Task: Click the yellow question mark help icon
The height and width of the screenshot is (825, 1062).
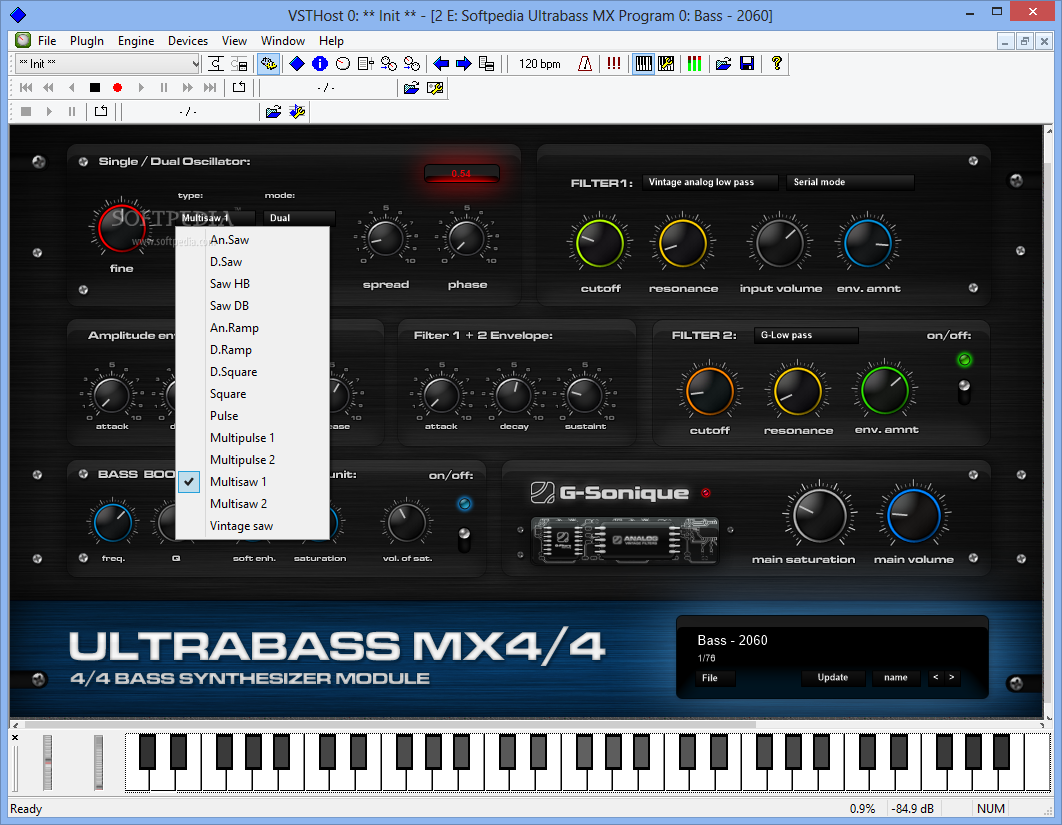Action: (x=776, y=64)
